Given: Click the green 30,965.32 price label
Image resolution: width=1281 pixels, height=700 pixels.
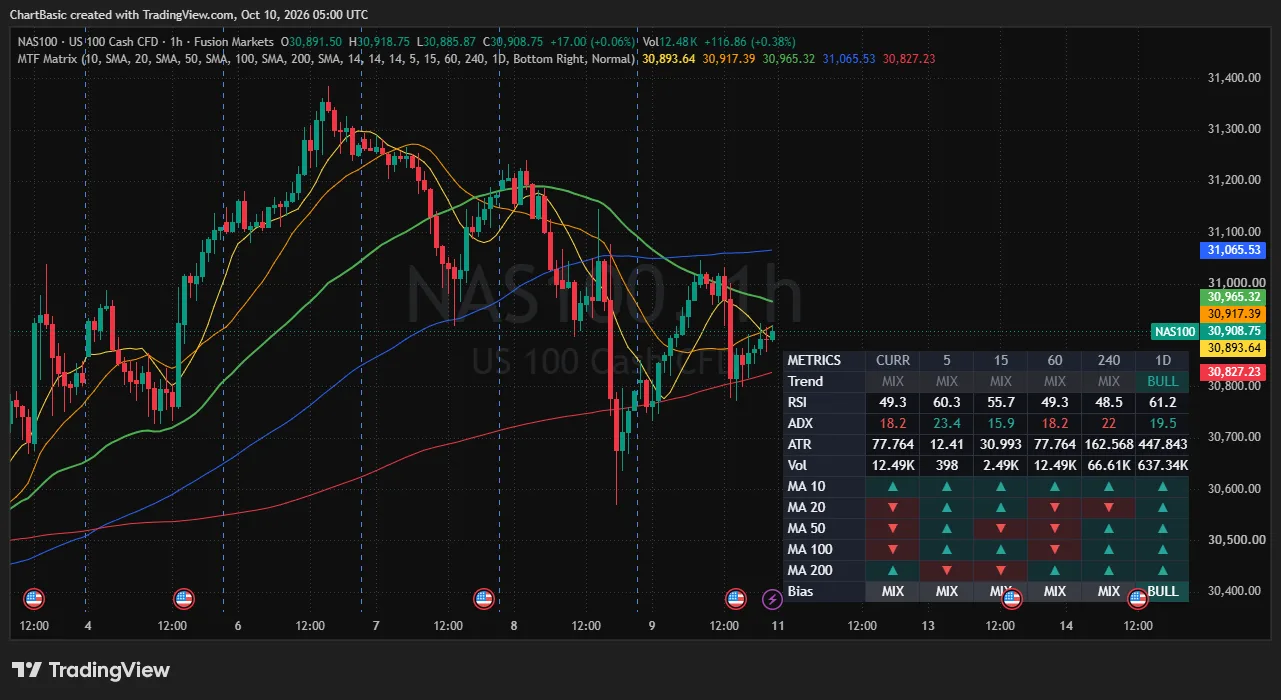Looking at the screenshot, I should point(1234,297).
